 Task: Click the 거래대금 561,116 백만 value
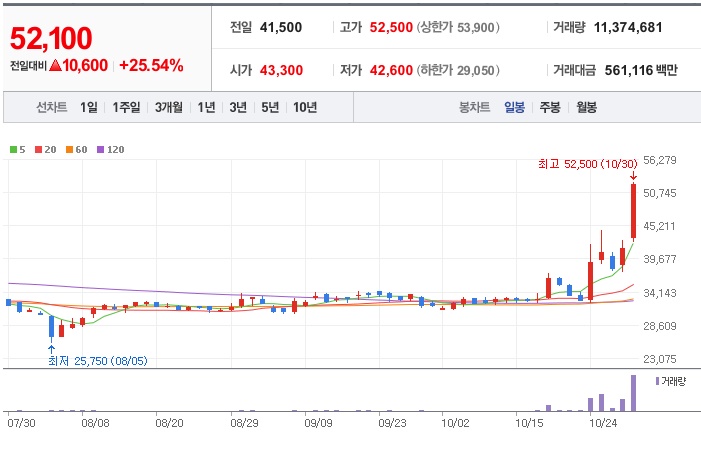tap(641, 70)
